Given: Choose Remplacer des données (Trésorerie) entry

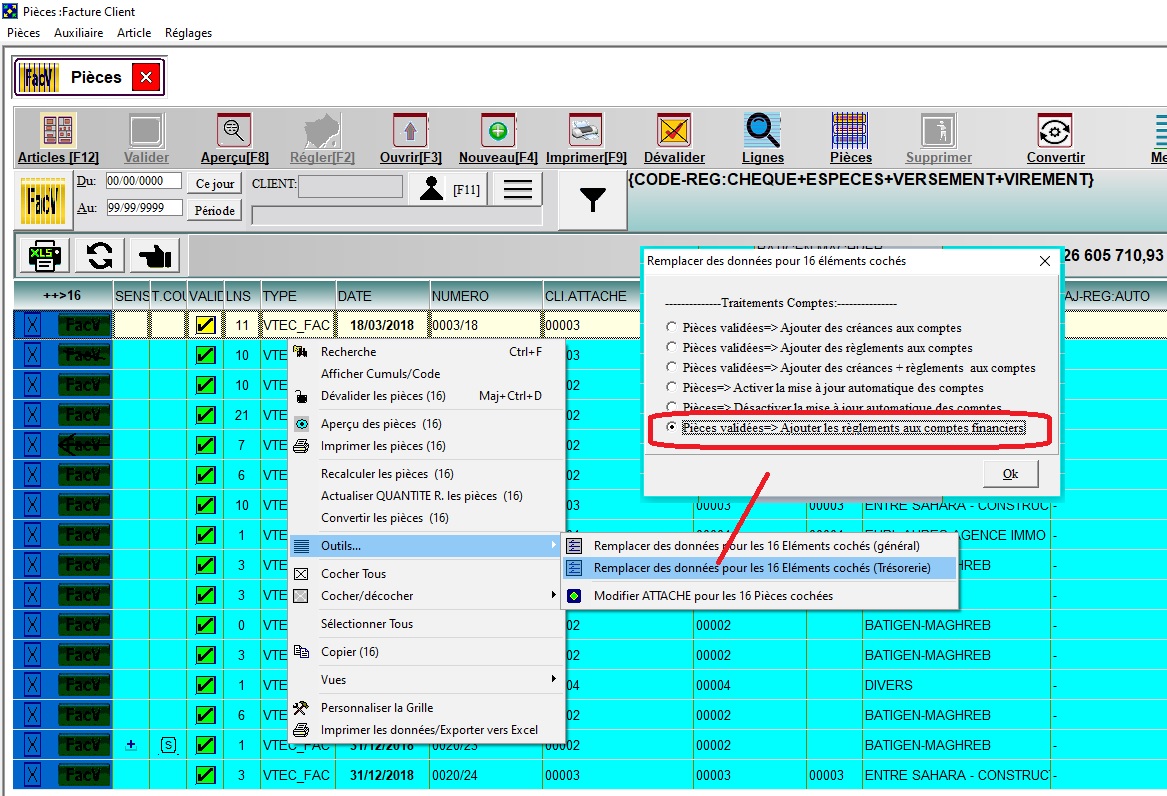Looking at the screenshot, I should (760, 568).
